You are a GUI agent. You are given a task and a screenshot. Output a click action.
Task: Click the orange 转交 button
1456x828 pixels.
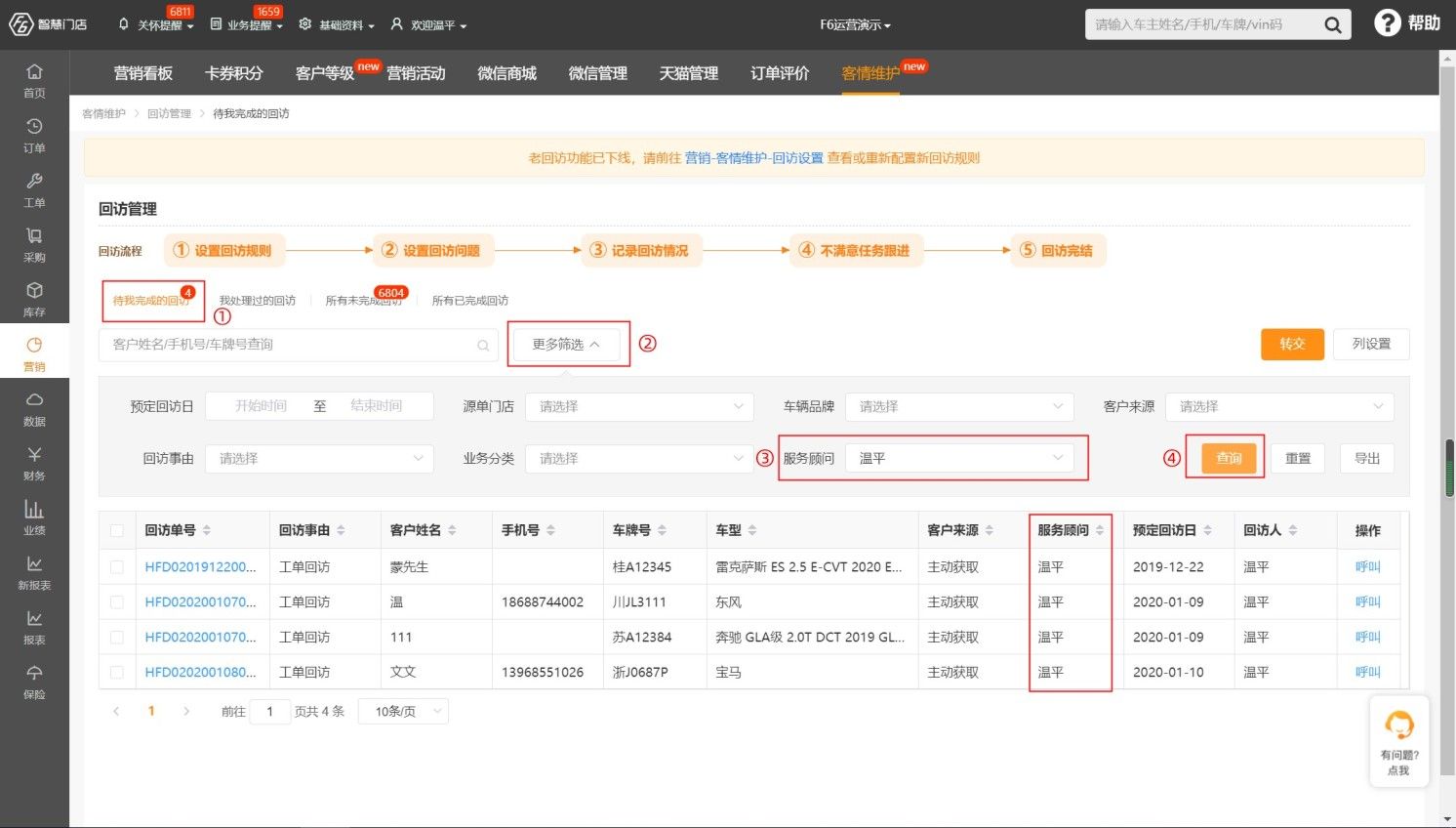1292,344
